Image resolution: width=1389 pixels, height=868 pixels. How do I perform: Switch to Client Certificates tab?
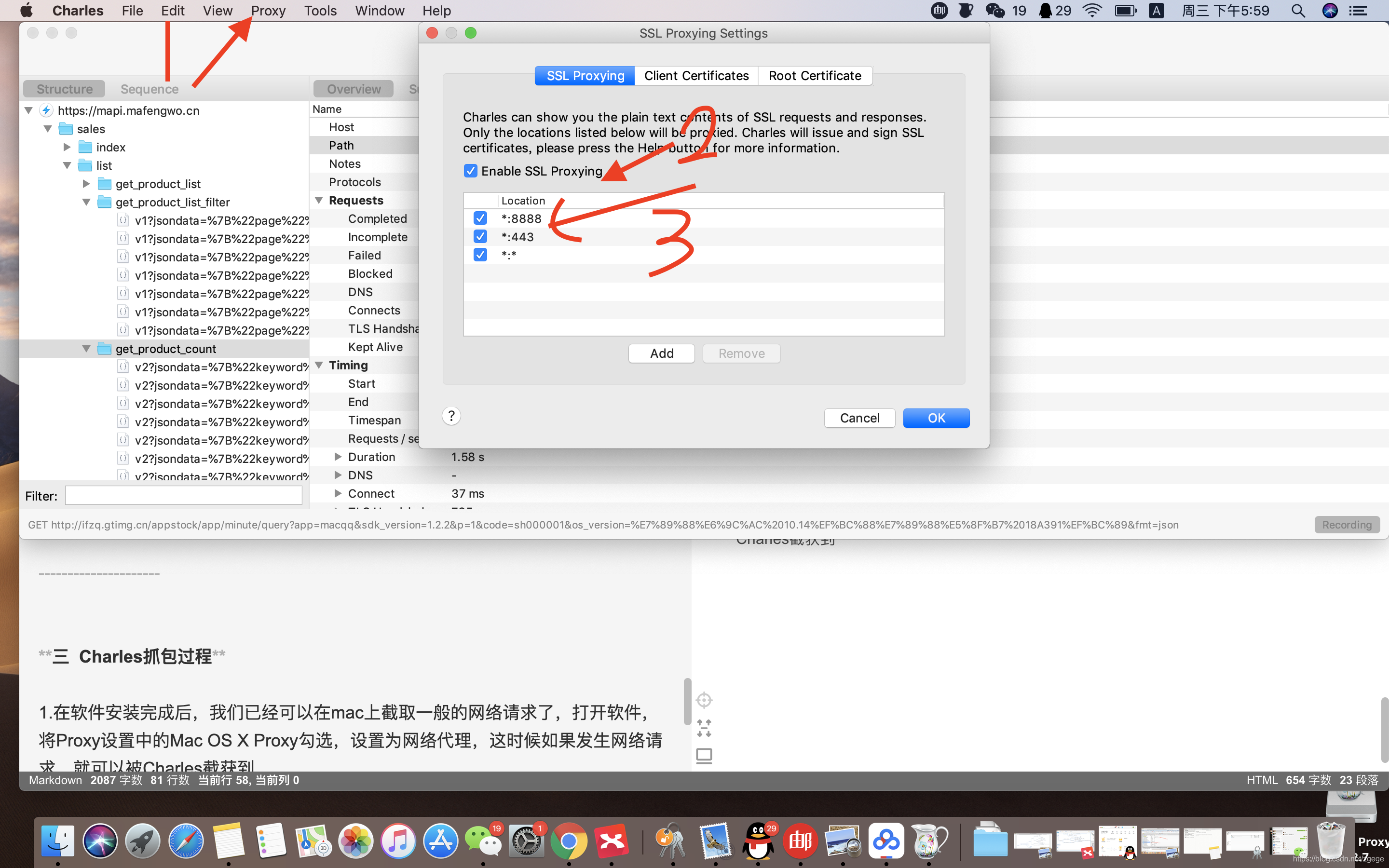tap(696, 76)
